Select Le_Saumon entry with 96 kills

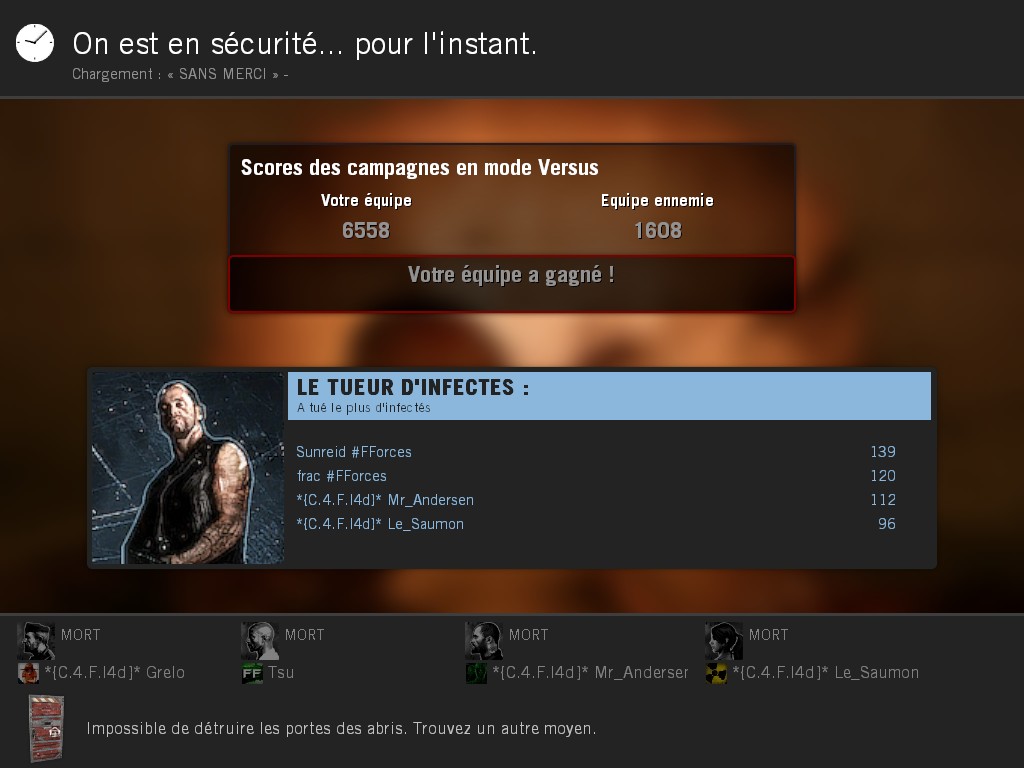[x=596, y=524]
